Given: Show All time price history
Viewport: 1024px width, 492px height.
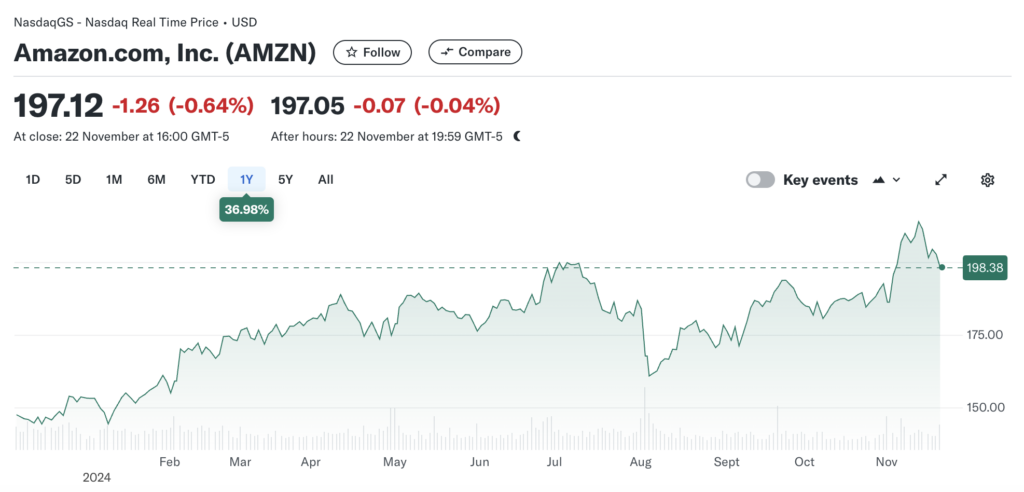Looking at the screenshot, I should 326,180.
